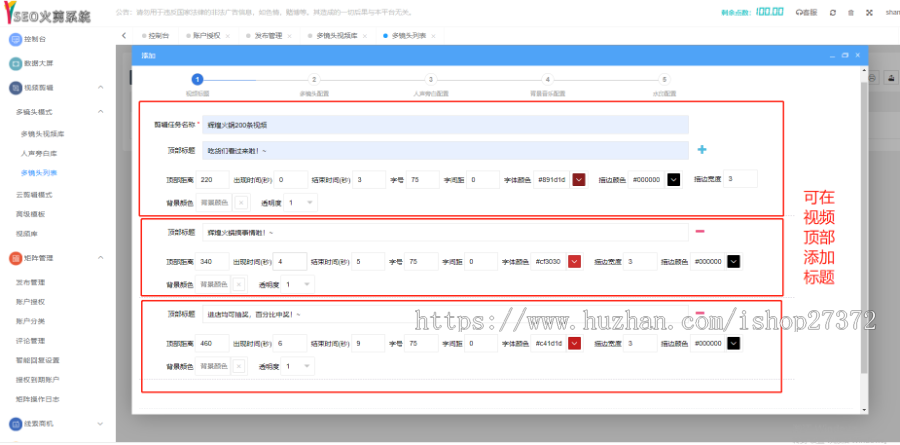
Task: Remove the 辉煌火锅 top title with the minus icon
Action: [x=700, y=231]
